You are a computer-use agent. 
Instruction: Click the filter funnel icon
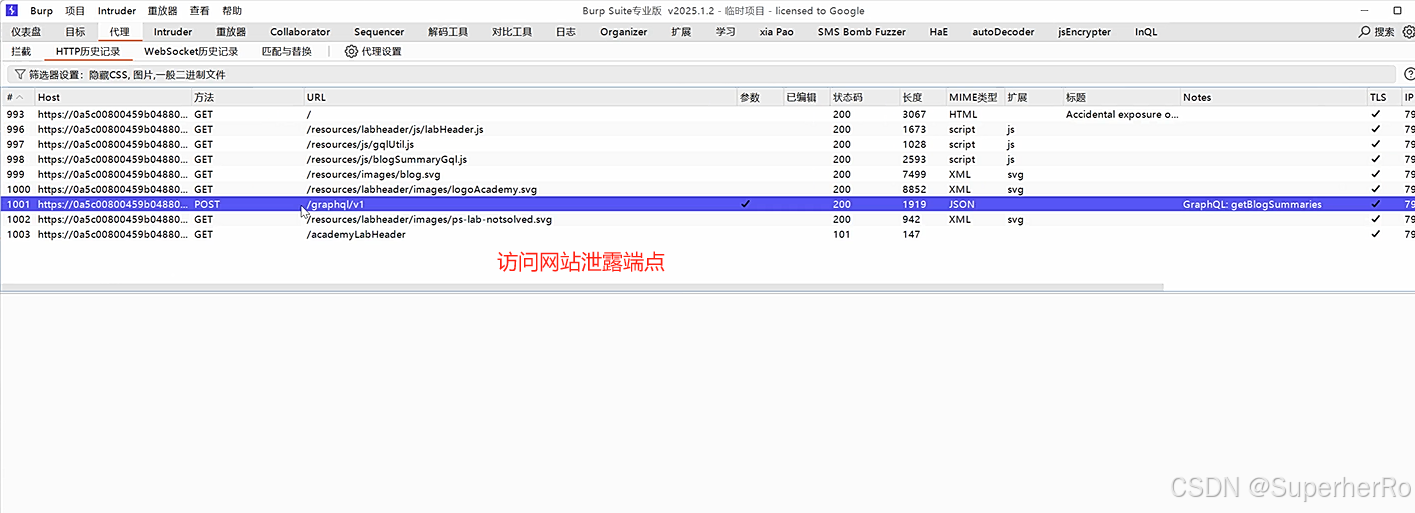click(x=20, y=74)
